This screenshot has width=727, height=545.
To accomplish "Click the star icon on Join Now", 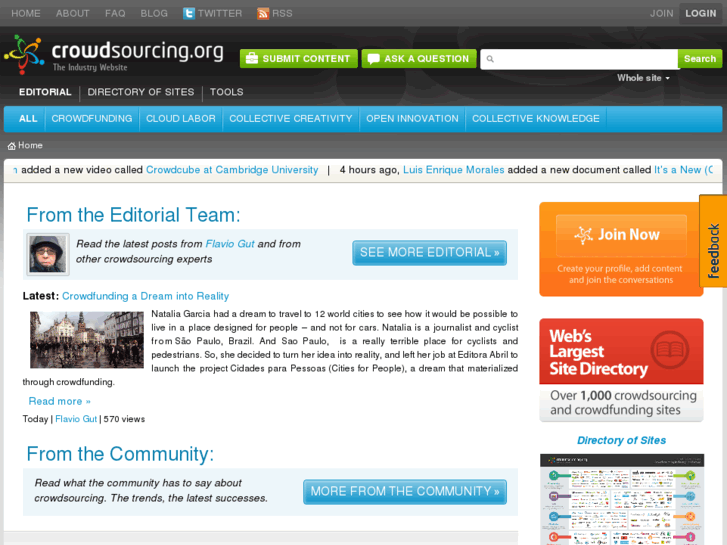I will pos(584,235).
